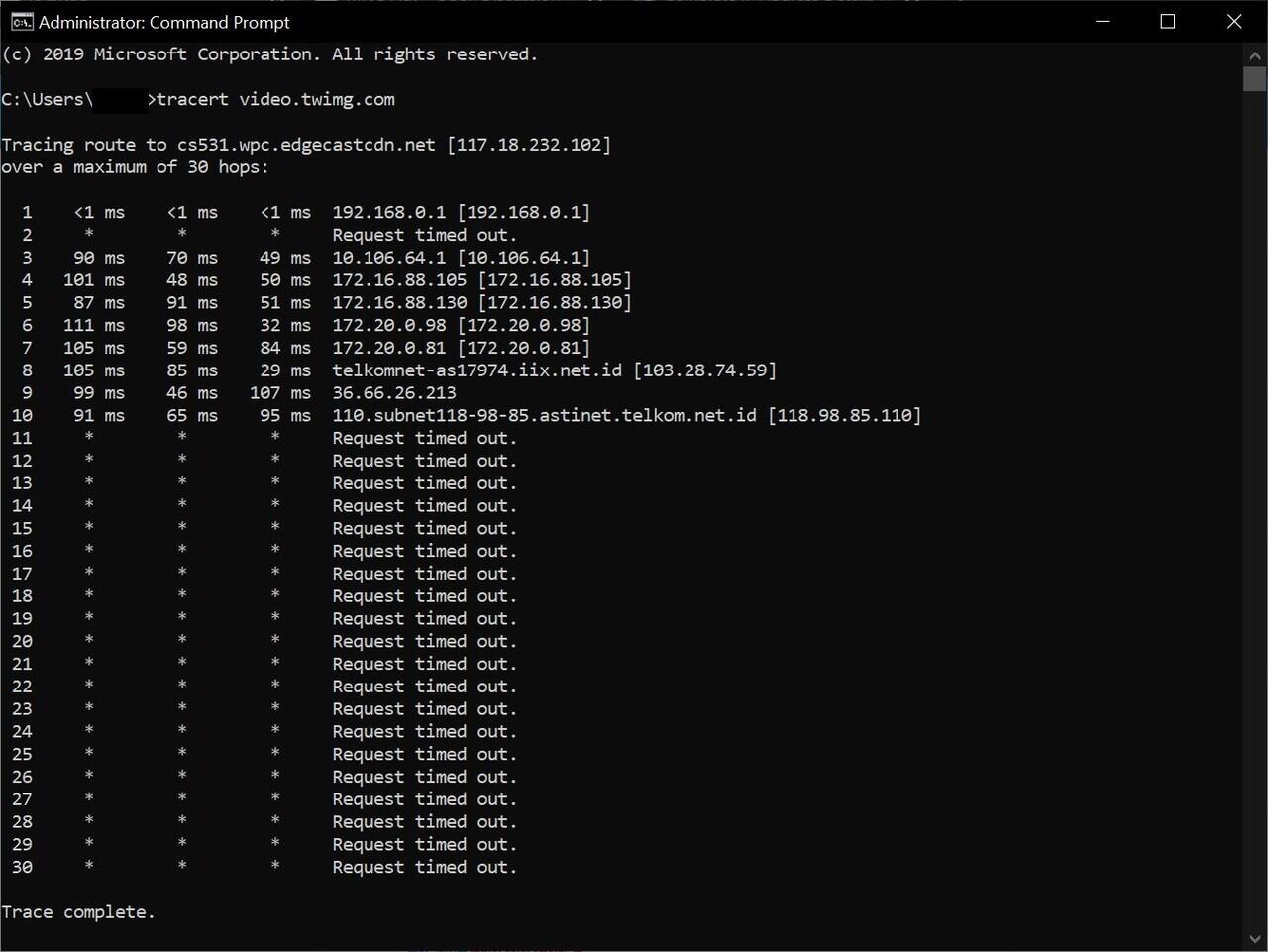Minimize the Command Prompt window
The image size is (1268, 952).
pos(1103,22)
